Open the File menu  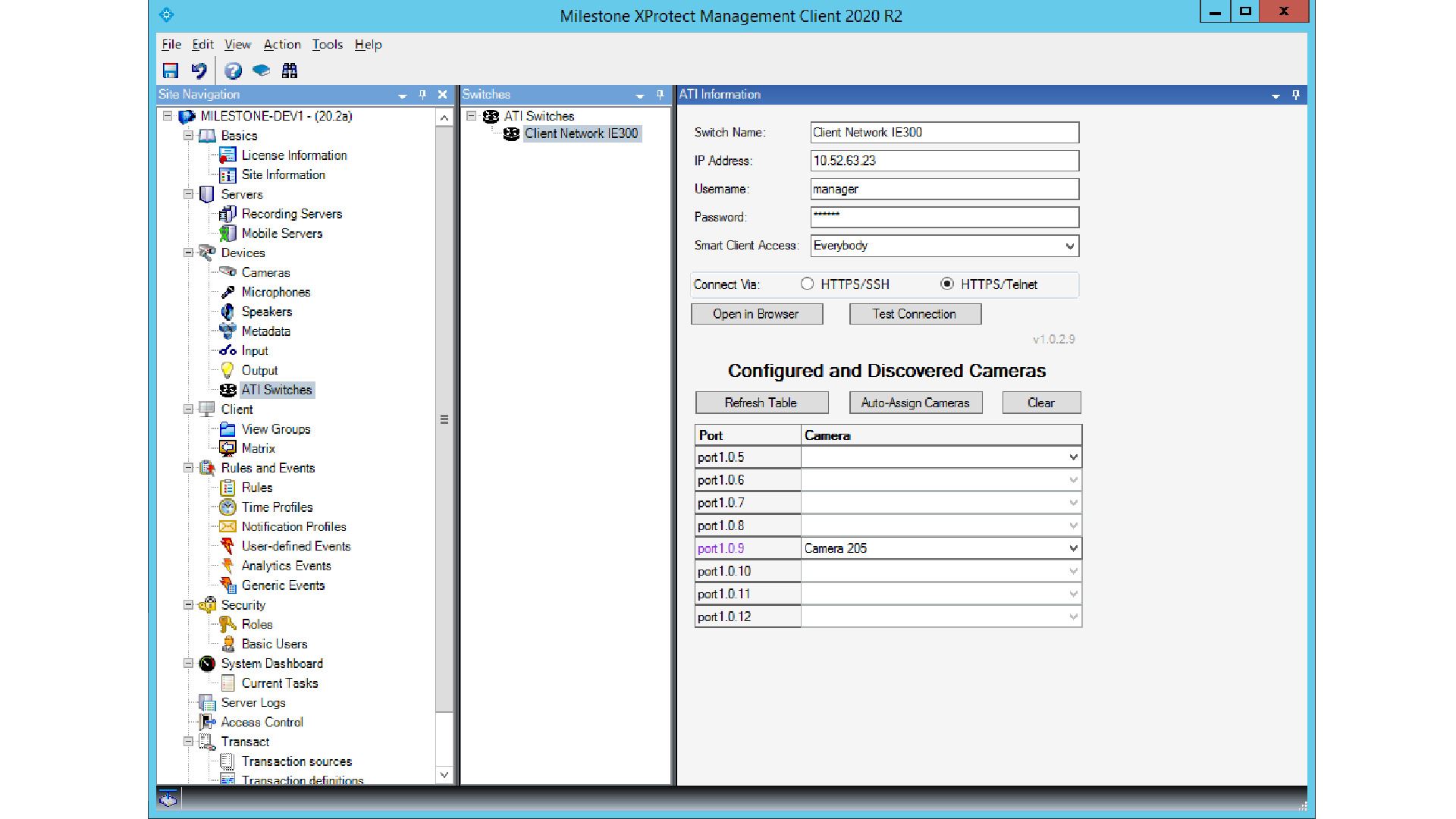171,45
